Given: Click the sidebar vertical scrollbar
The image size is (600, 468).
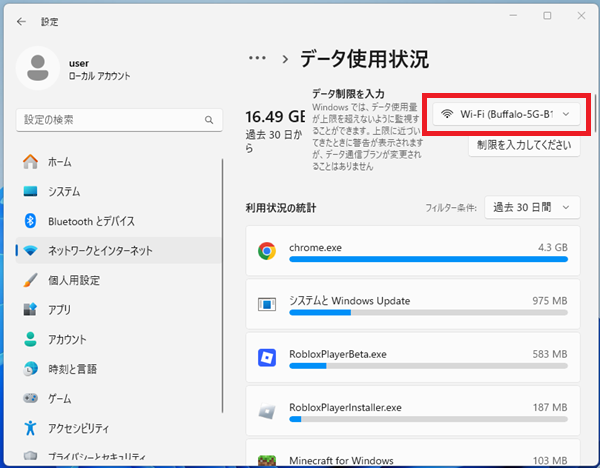Looking at the screenshot, I should (222, 286).
